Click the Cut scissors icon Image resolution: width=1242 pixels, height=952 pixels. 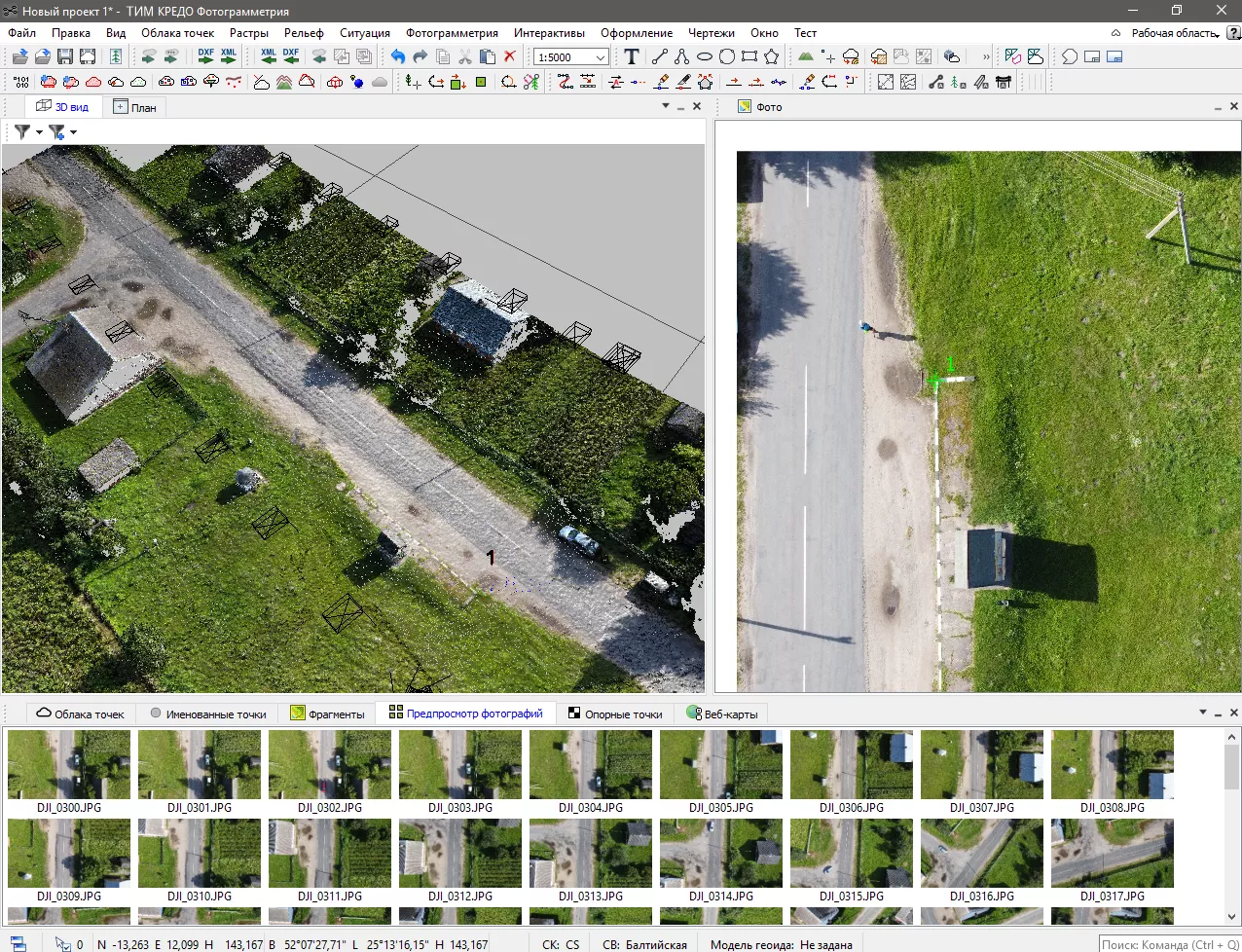[x=465, y=57]
